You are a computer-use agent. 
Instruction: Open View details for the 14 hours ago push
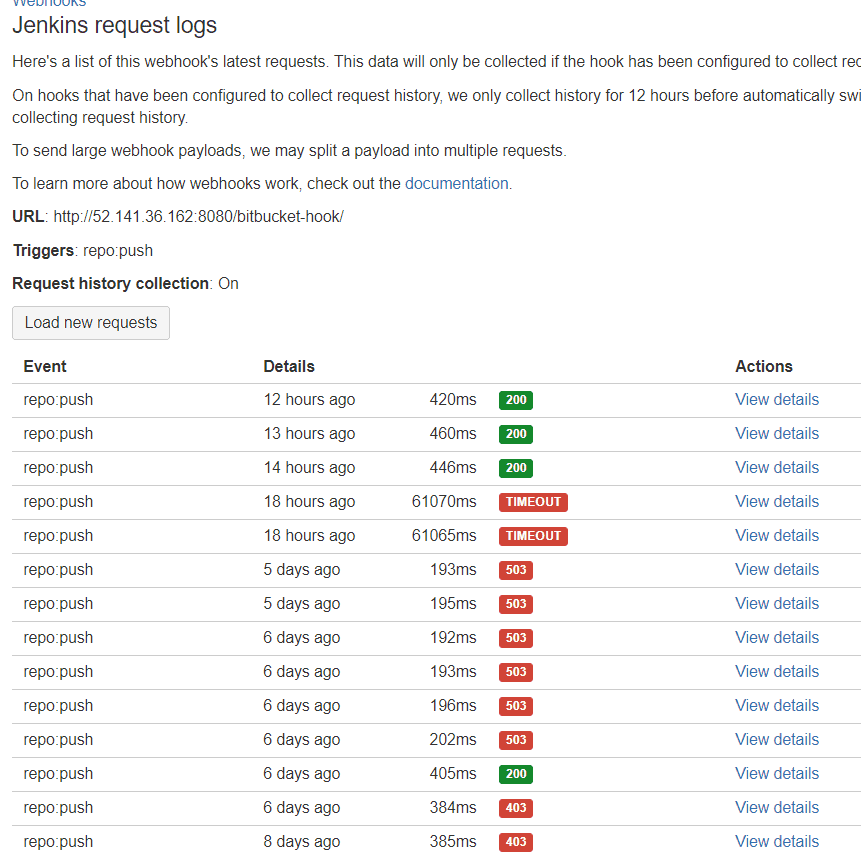click(776, 468)
